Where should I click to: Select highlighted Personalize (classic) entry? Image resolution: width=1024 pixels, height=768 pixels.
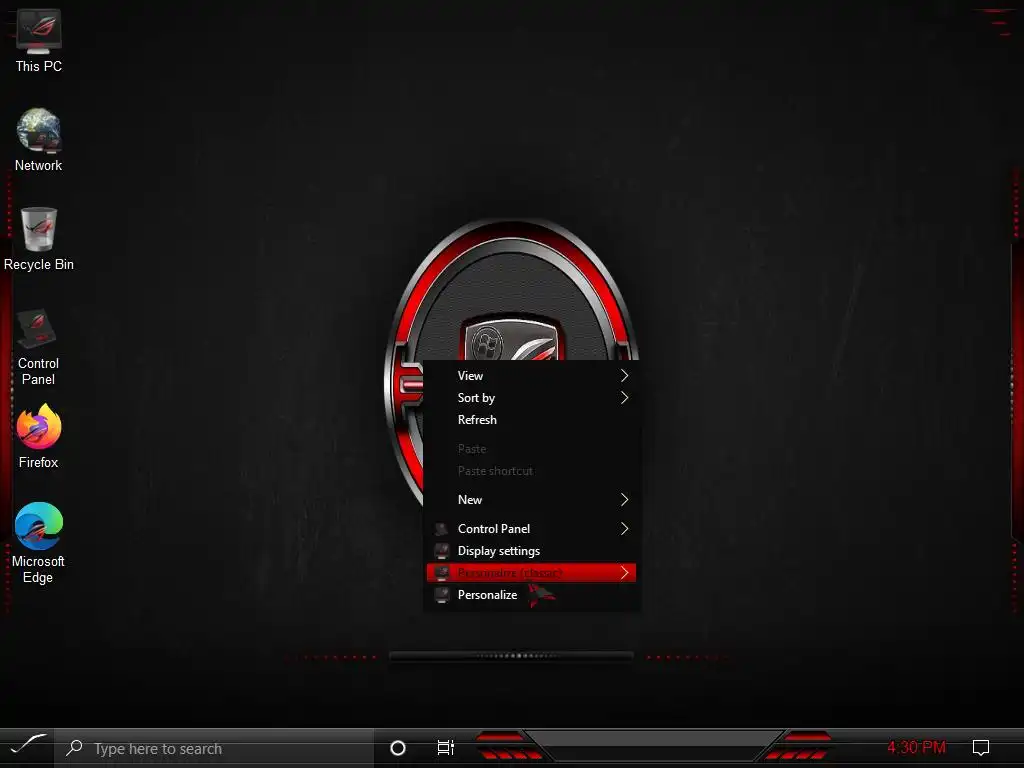[x=531, y=573]
